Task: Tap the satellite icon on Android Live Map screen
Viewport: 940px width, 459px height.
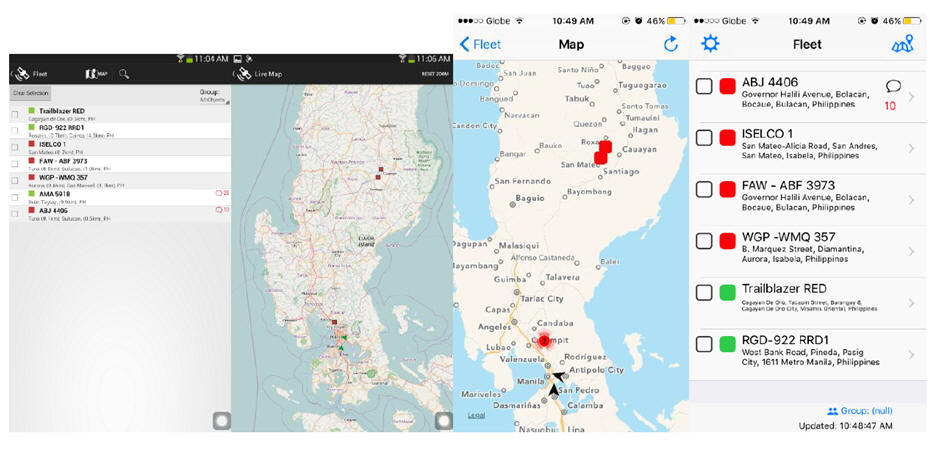Action: click(x=244, y=74)
